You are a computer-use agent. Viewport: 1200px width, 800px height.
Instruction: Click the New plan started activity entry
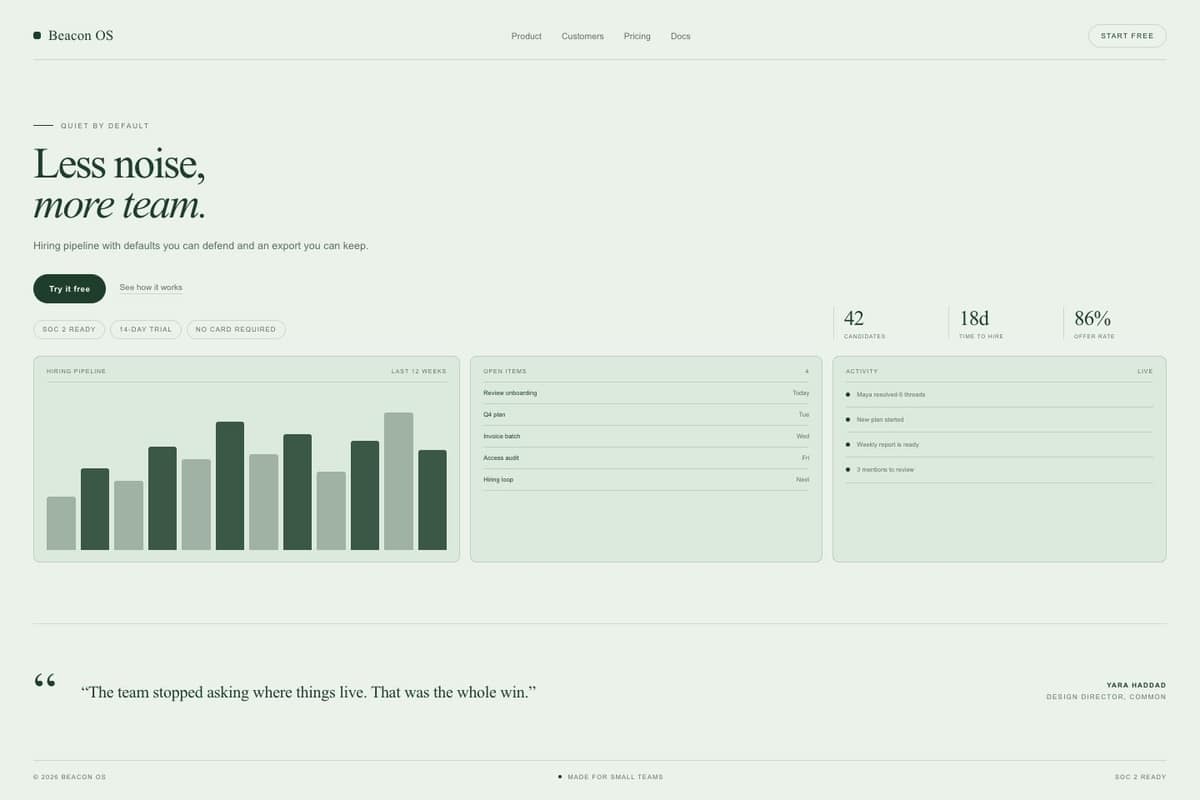pyautogui.click(x=999, y=420)
